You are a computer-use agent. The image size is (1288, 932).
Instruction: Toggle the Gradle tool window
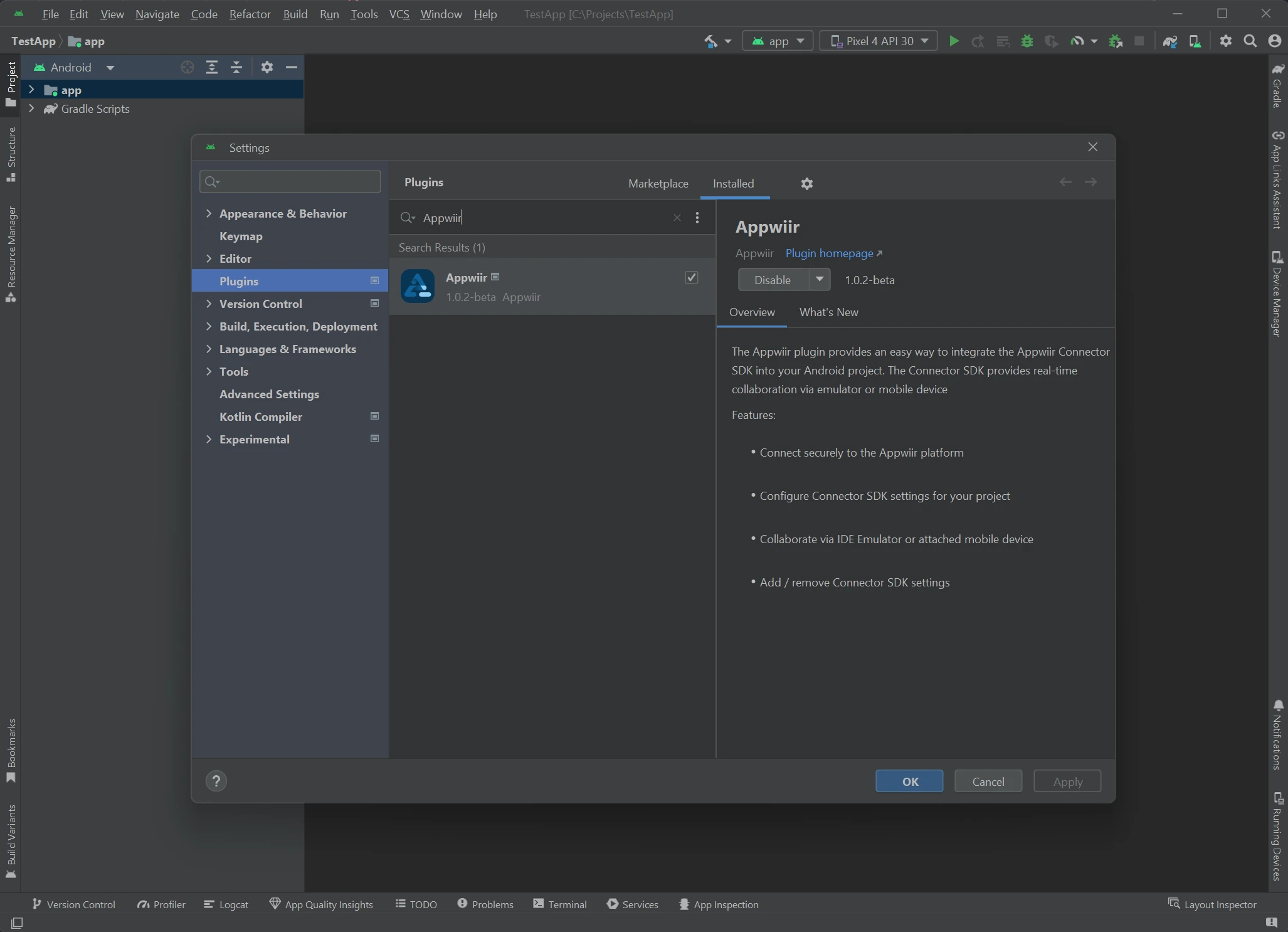tap(1277, 85)
